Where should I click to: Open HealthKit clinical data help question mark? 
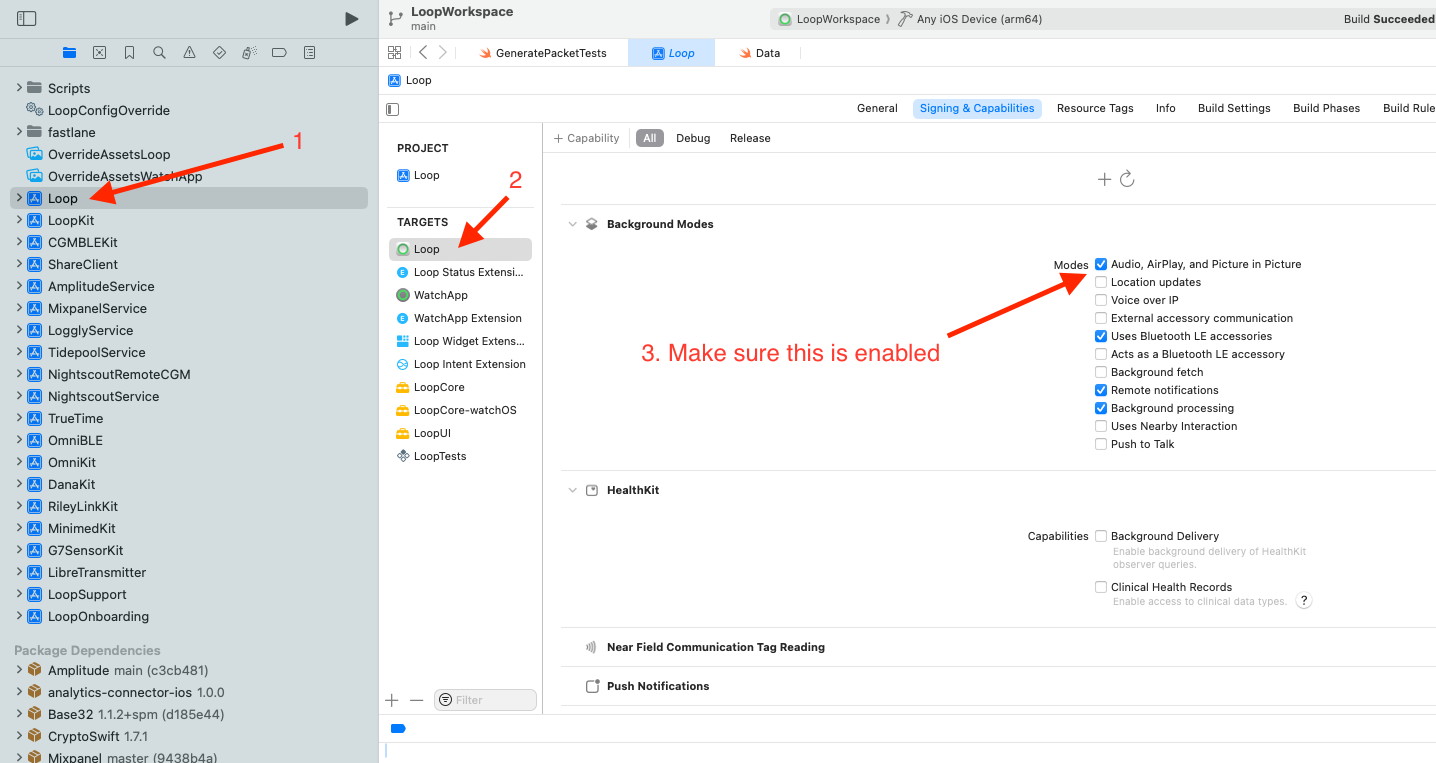click(1303, 601)
